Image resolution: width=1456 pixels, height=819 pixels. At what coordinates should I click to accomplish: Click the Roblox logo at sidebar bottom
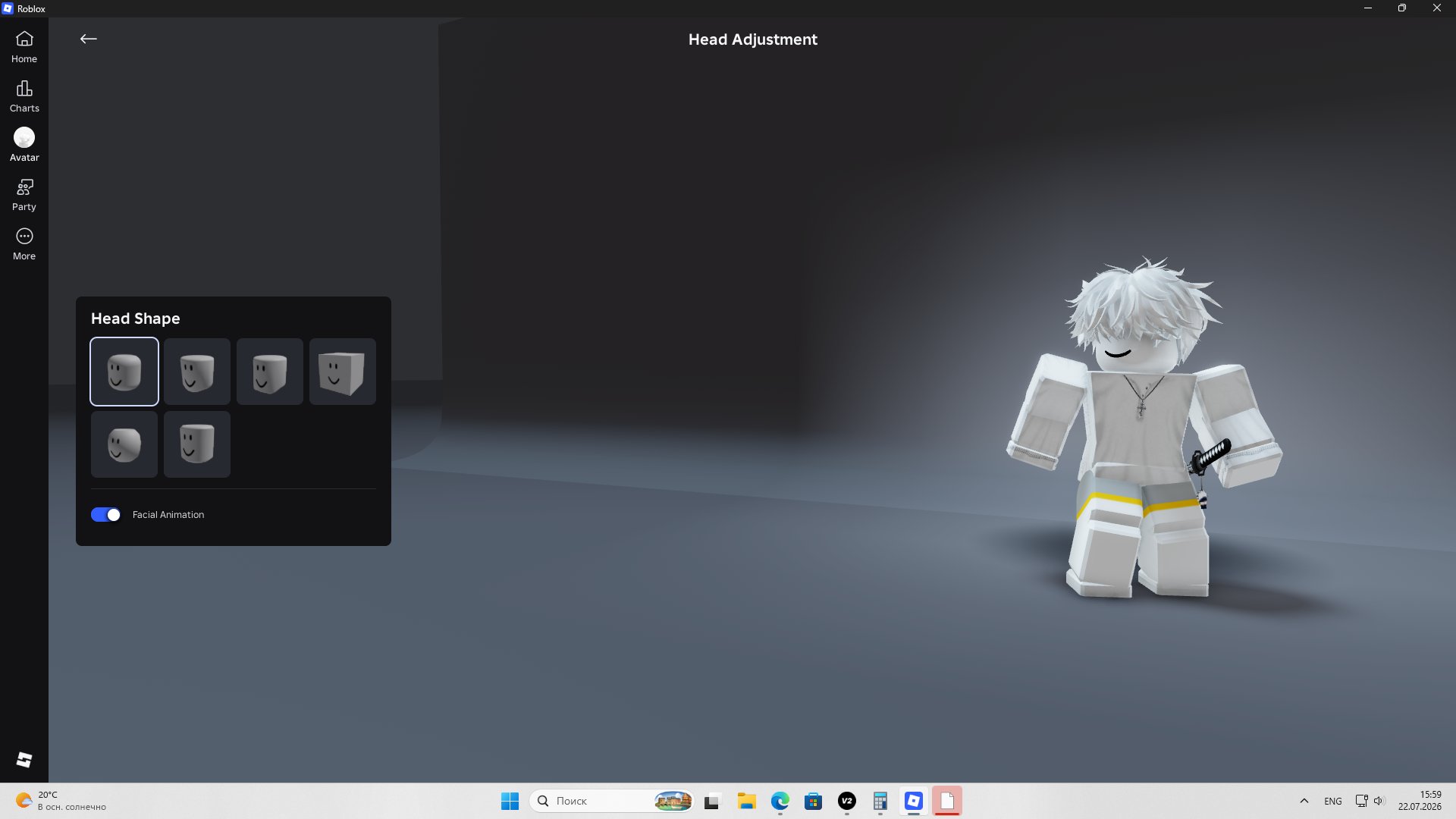[24, 760]
